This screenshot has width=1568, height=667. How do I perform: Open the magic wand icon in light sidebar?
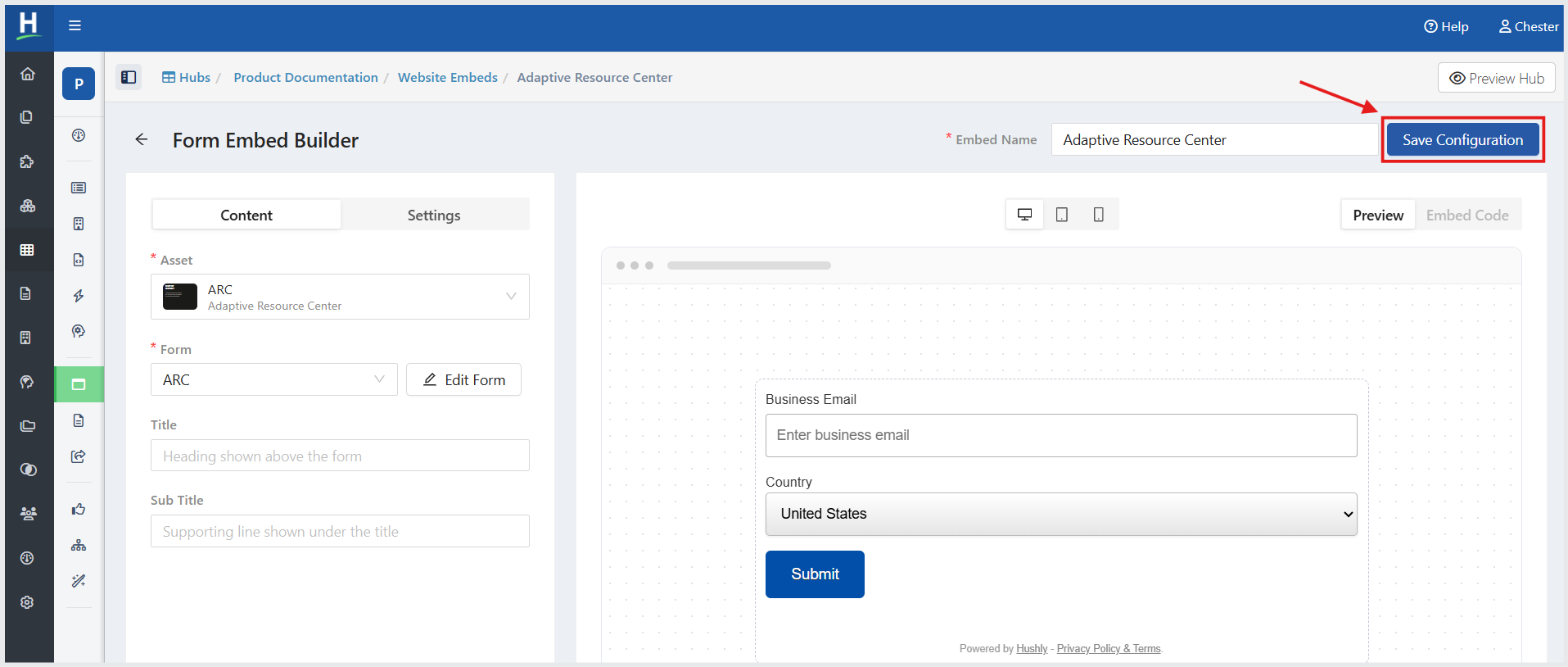coord(79,581)
